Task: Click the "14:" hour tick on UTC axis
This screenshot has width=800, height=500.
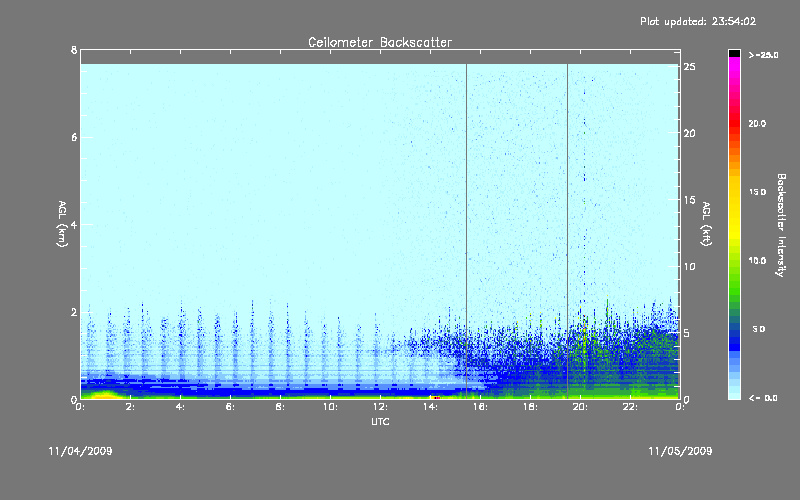Action: click(x=430, y=407)
